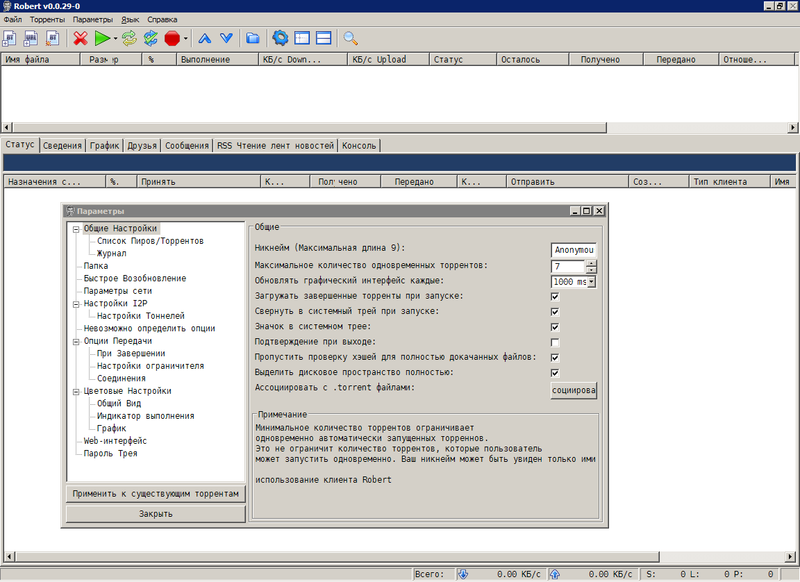Click the blue recheck with checkmark icon
Viewport: 800px width, 582px height.
click(151, 38)
